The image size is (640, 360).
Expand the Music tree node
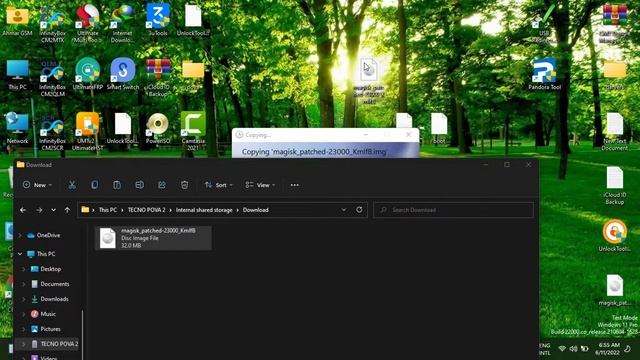(23, 314)
